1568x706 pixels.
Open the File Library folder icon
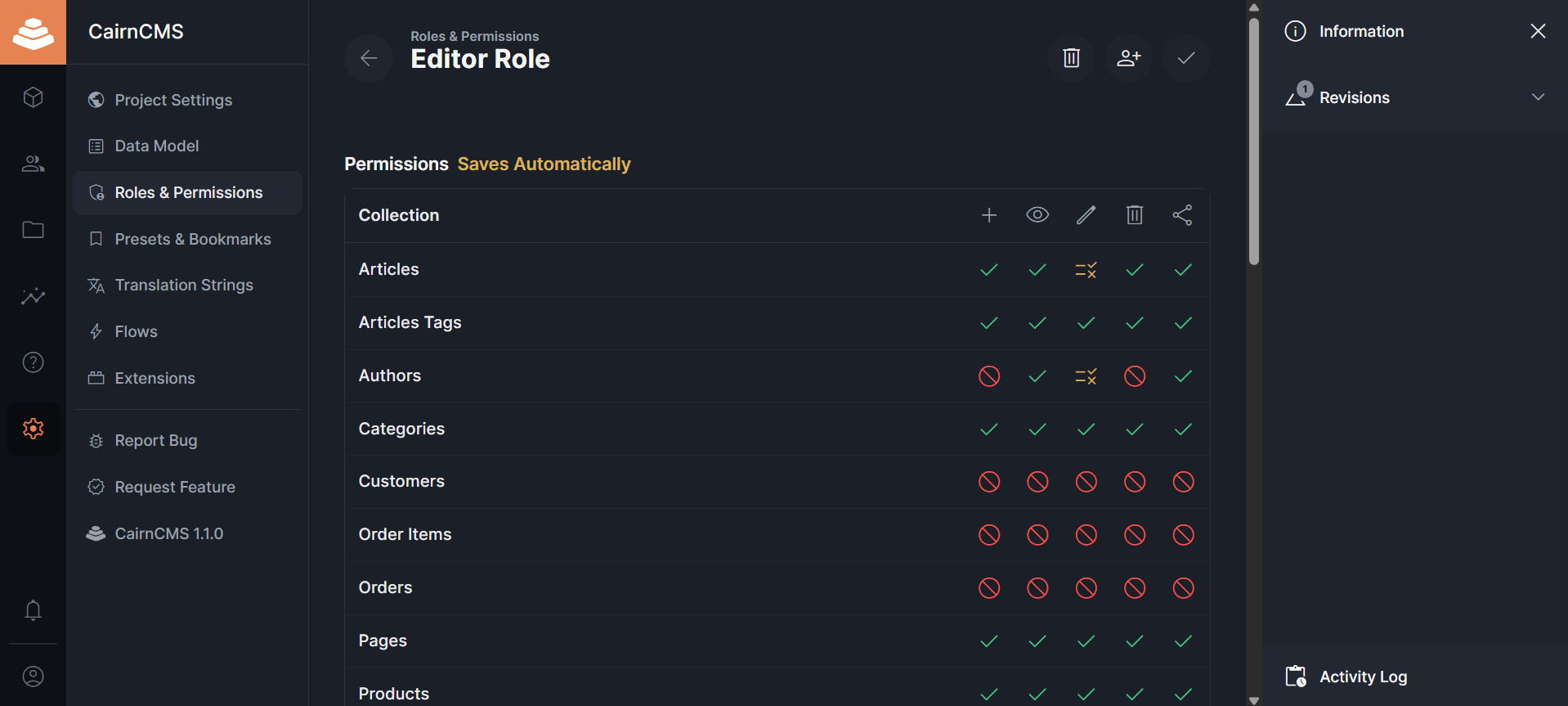[x=33, y=230]
